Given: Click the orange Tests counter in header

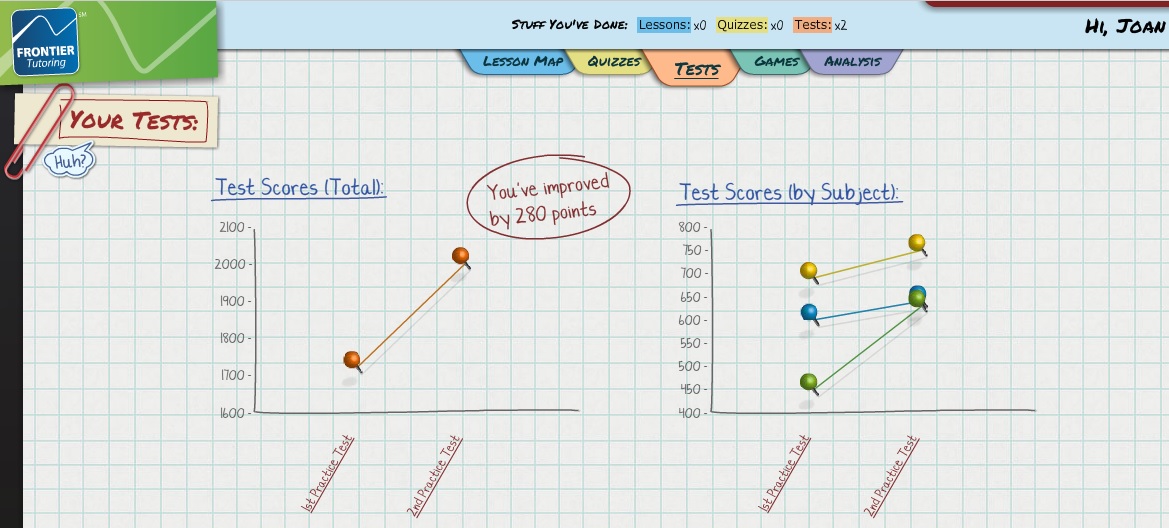Looking at the screenshot, I should click(x=812, y=25).
